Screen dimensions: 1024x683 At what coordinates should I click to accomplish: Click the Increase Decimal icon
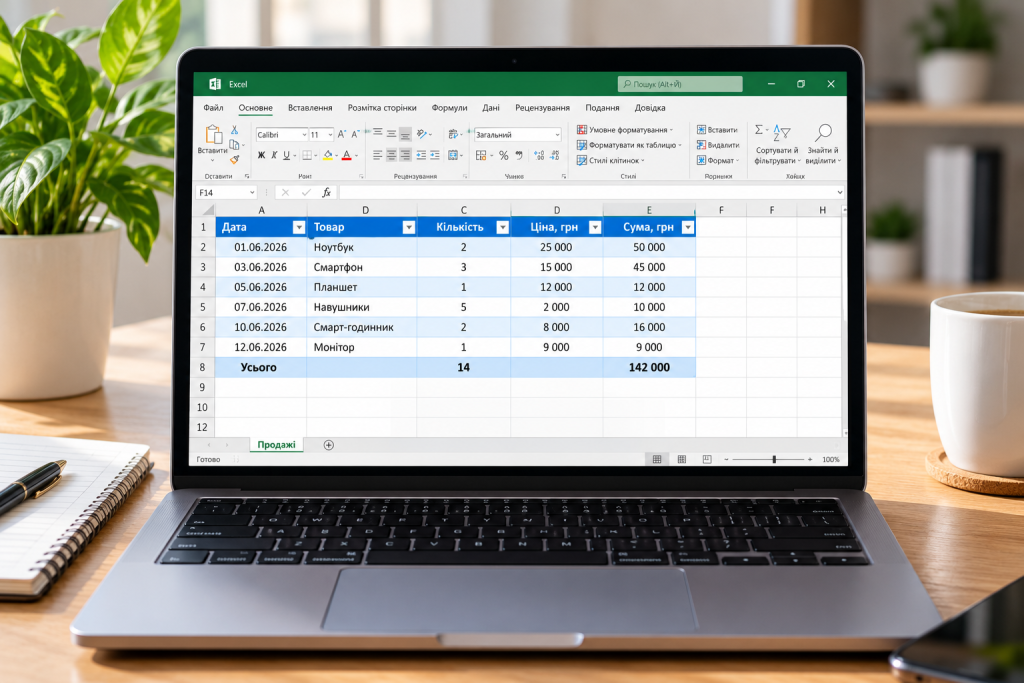tap(539, 155)
